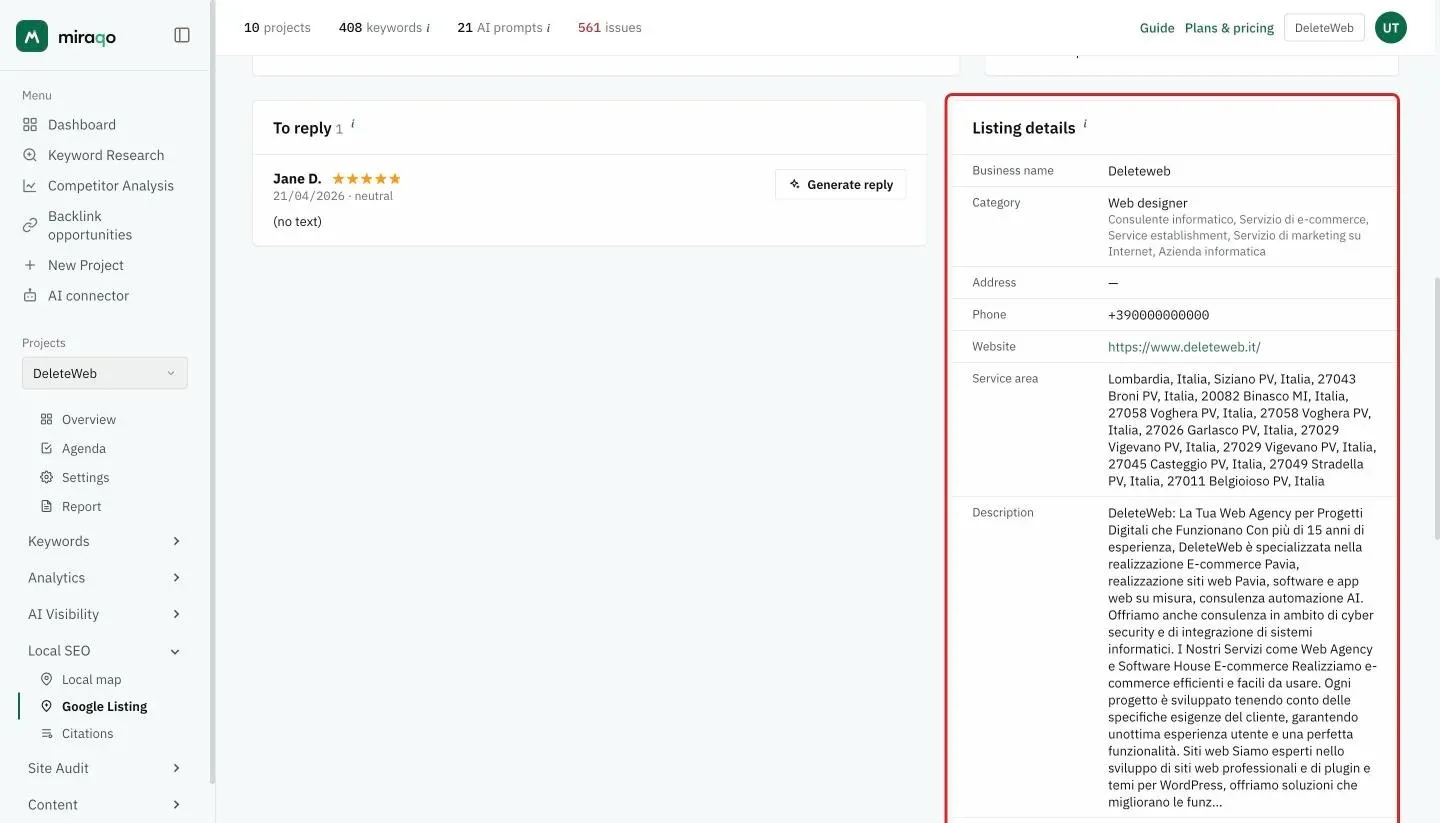Click the phone number +390000000000
Viewport: 1440px width, 823px height.
pyautogui.click(x=1158, y=315)
